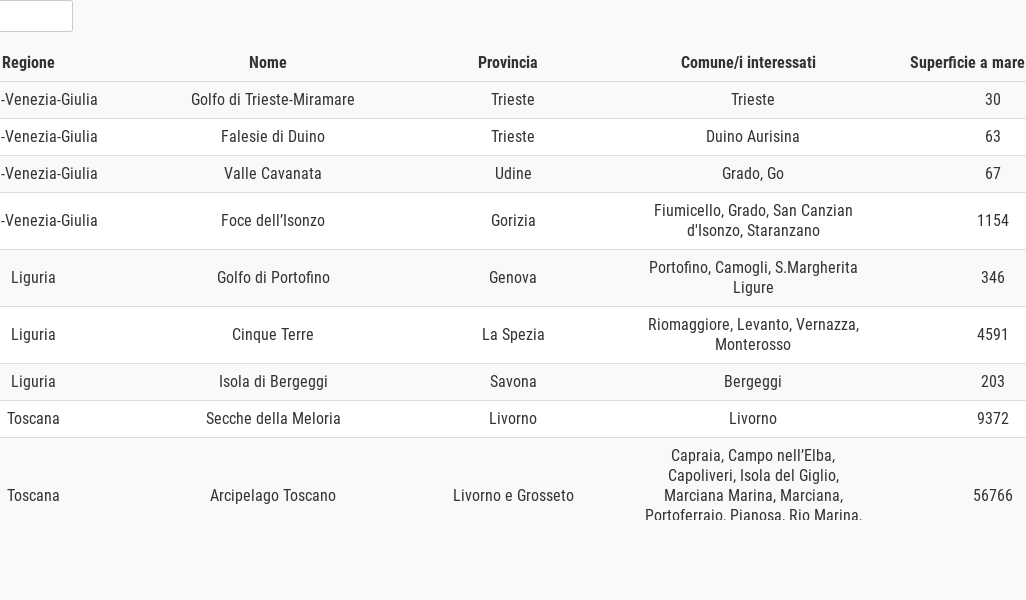
Task: Sort table by Nome column header
Action: 268,62
